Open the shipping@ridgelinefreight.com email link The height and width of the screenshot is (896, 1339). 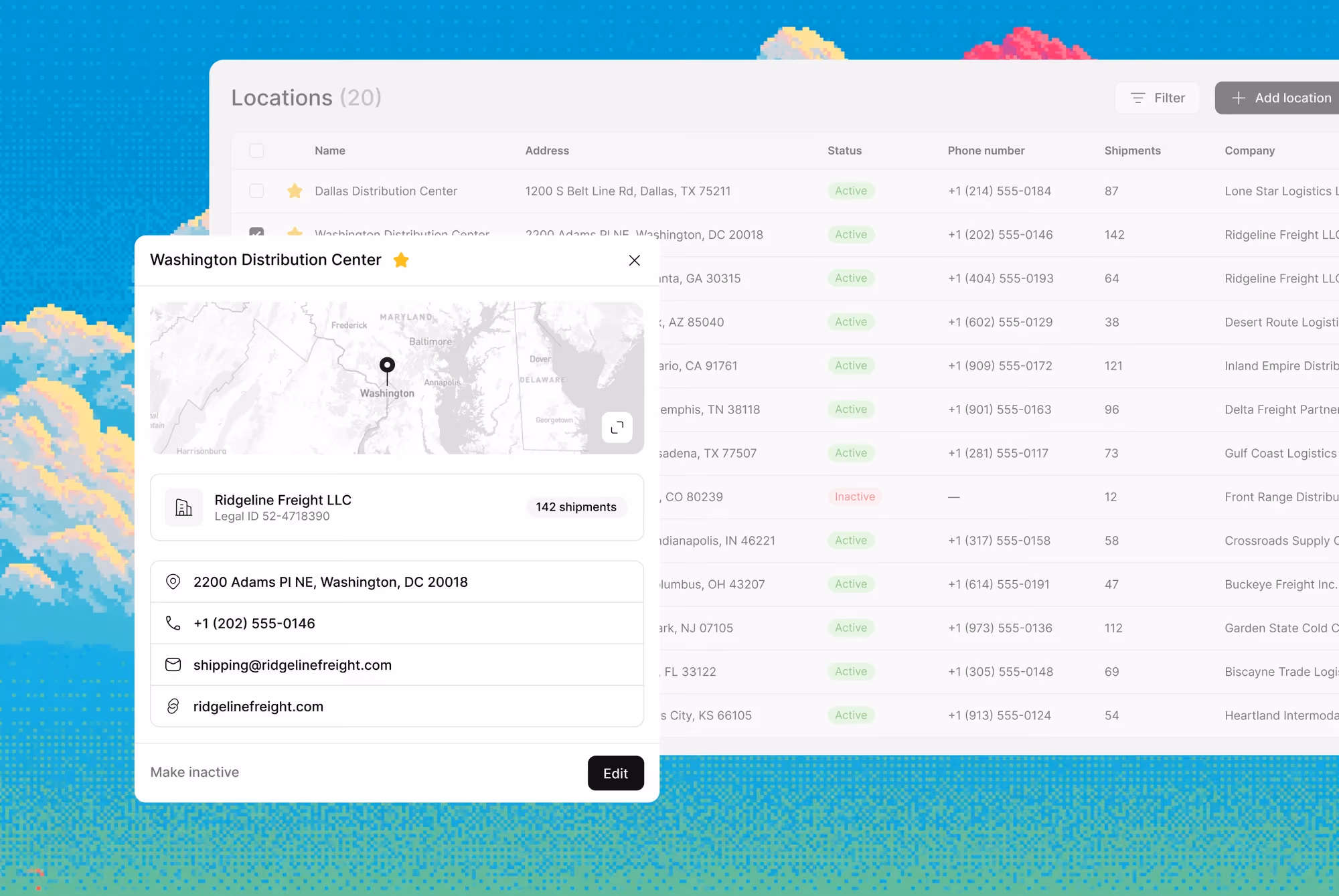click(293, 665)
